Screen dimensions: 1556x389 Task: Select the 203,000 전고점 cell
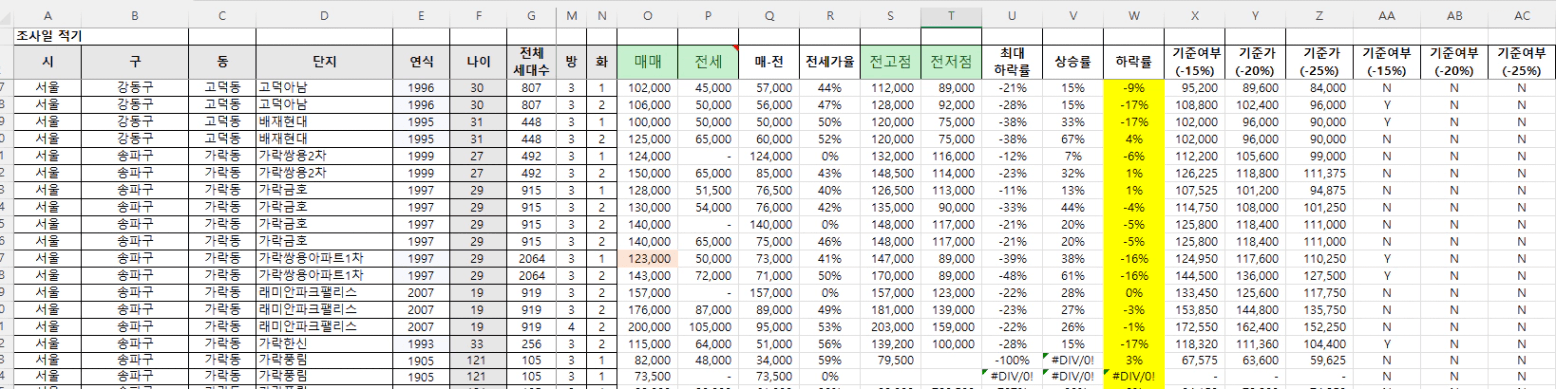pyautogui.click(x=890, y=326)
